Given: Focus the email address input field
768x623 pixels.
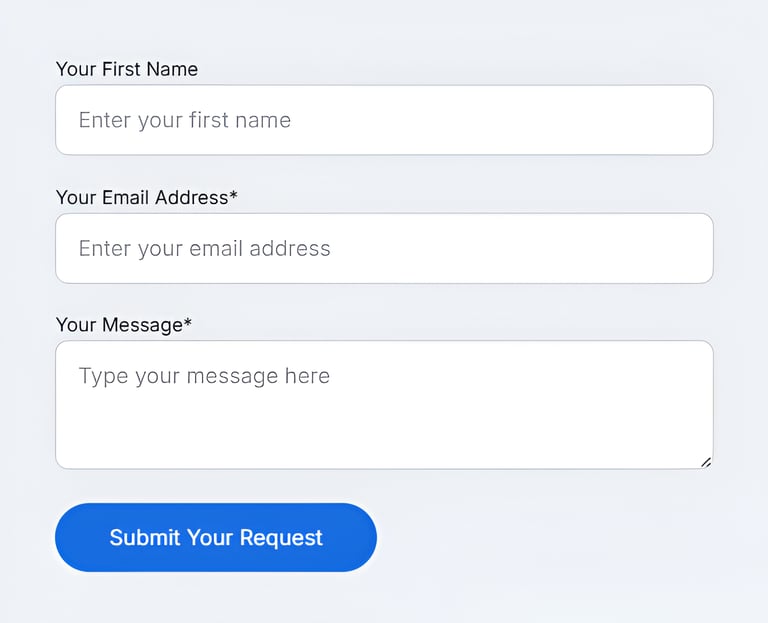Looking at the screenshot, I should (x=384, y=248).
